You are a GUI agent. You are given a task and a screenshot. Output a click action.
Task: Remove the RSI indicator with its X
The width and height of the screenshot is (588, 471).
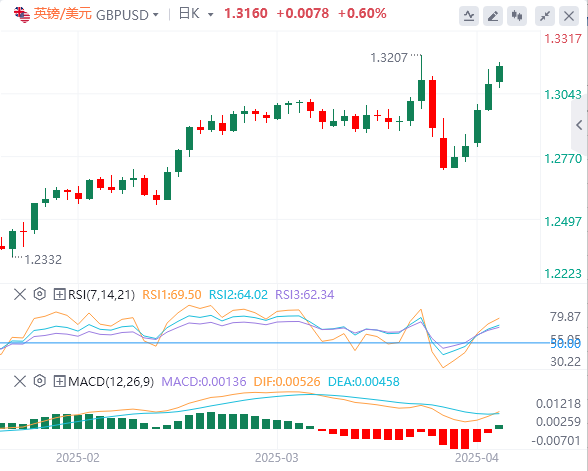point(20,294)
